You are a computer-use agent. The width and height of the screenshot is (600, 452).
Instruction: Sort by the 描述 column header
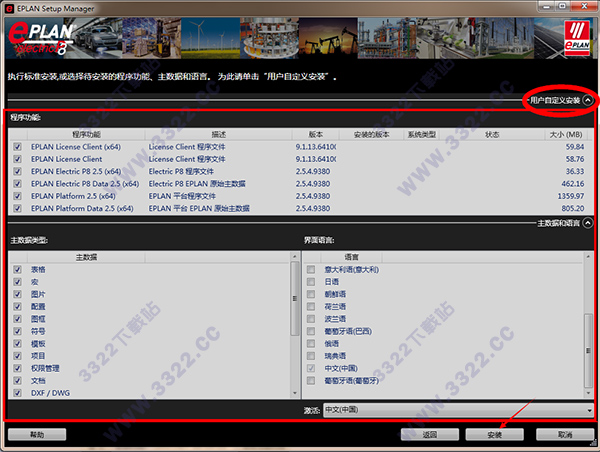pyautogui.click(x=218, y=134)
